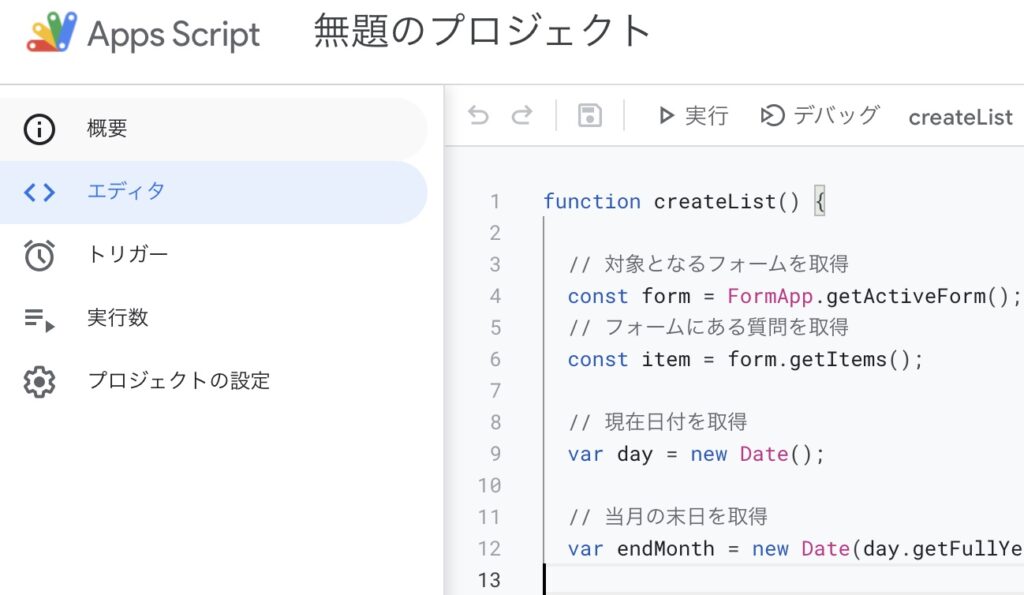Open the プロジェクトの設定 gear icon

39,381
